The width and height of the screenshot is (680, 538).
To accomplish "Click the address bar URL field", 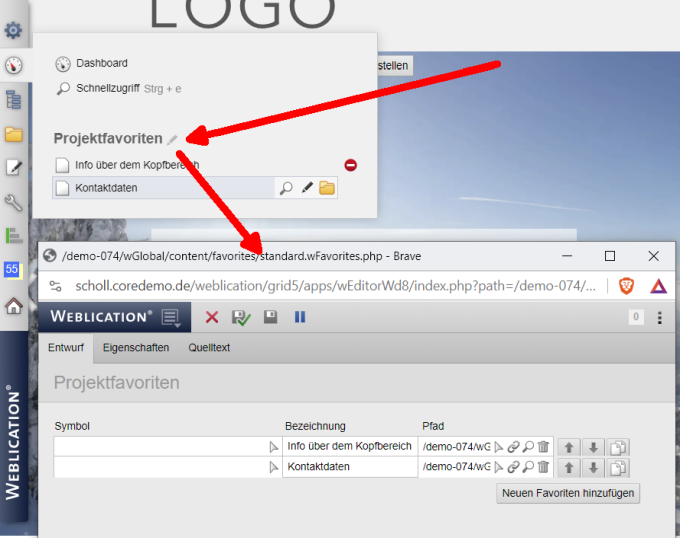I will pos(335,286).
